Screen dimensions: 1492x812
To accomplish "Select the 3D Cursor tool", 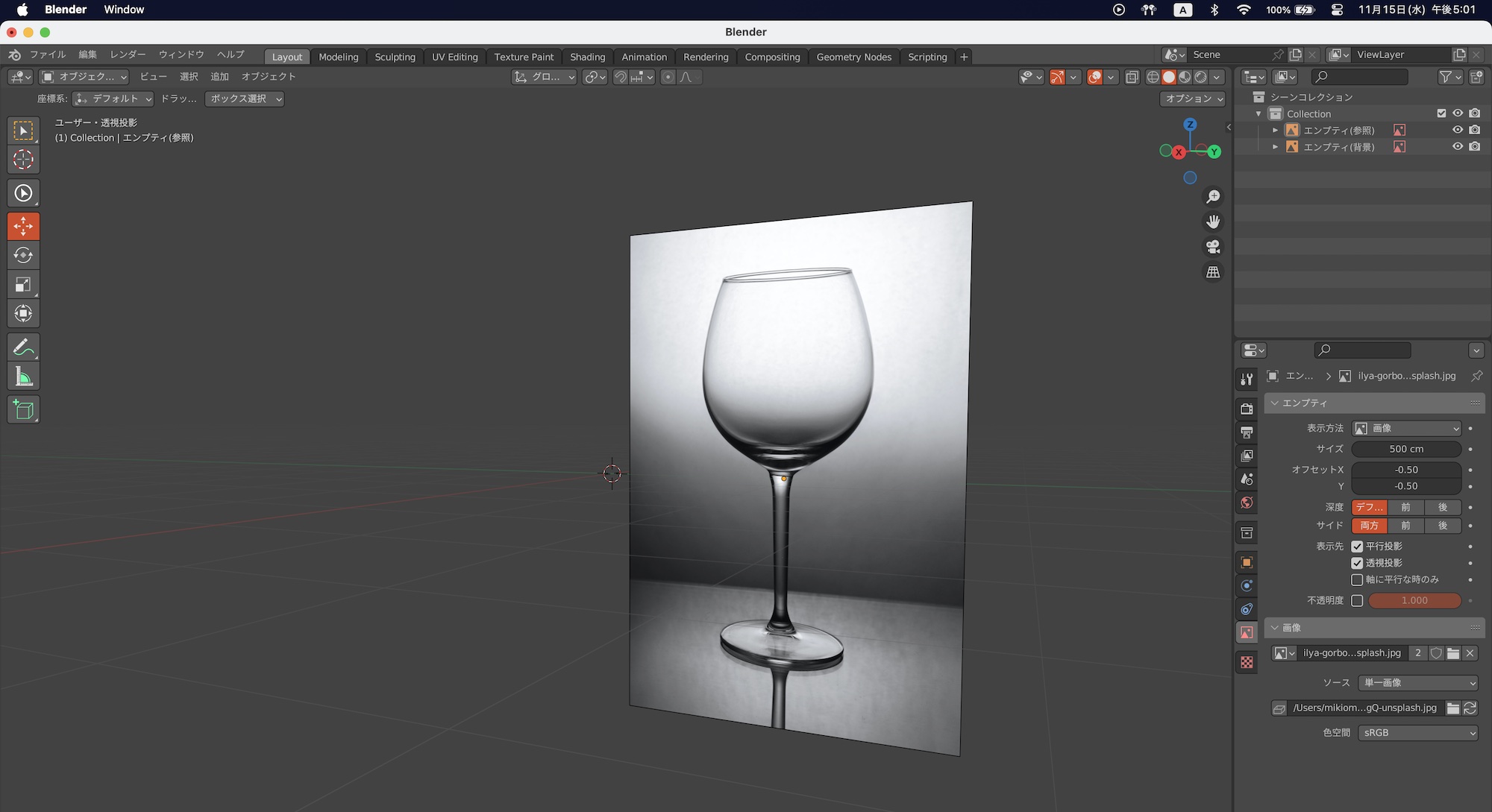I will pyautogui.click(x=23, y=160).
